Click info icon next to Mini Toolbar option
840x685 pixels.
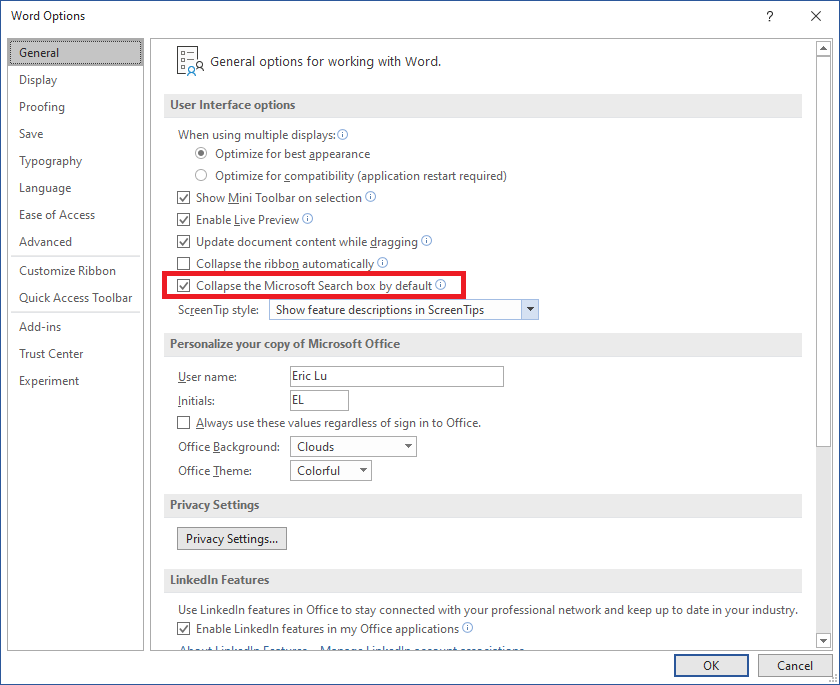pyautogui.click(x=371, y=197)
